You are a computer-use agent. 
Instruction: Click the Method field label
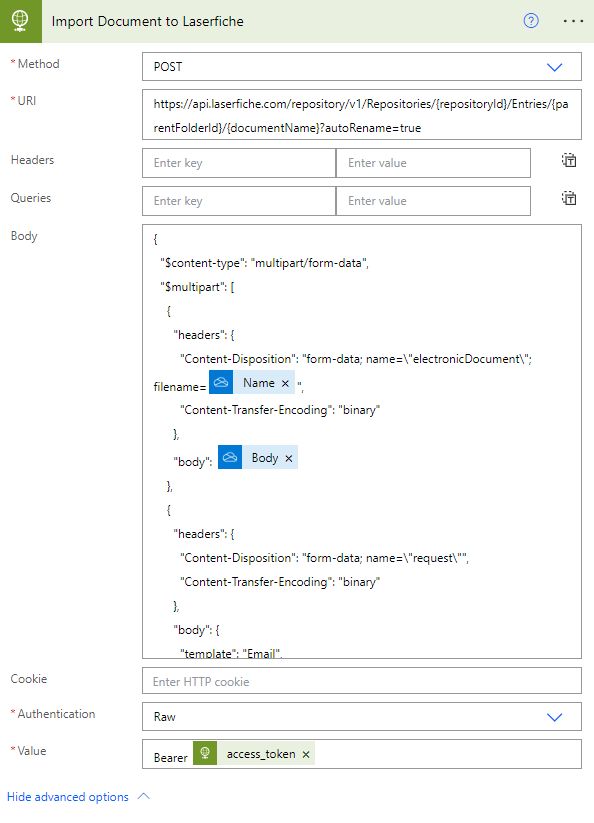[x=38, y=64]
